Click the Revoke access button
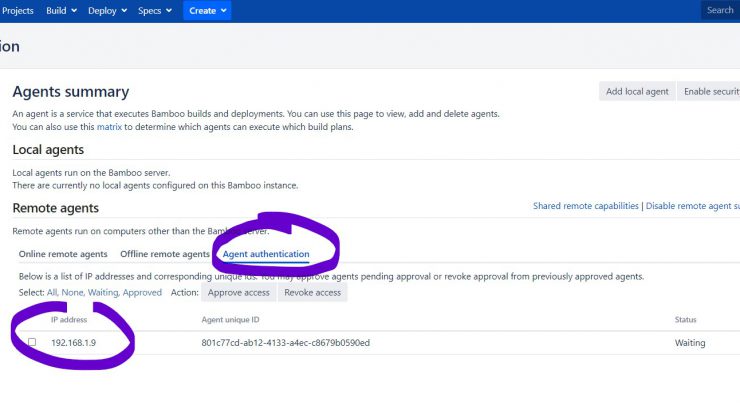The width and height of the screenshot is (740, 414). pos(312,292)
